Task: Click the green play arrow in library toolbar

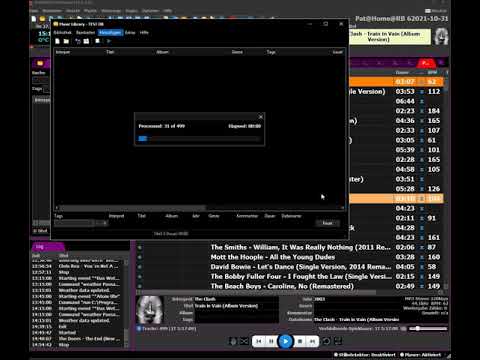Action: pos(108,41)
